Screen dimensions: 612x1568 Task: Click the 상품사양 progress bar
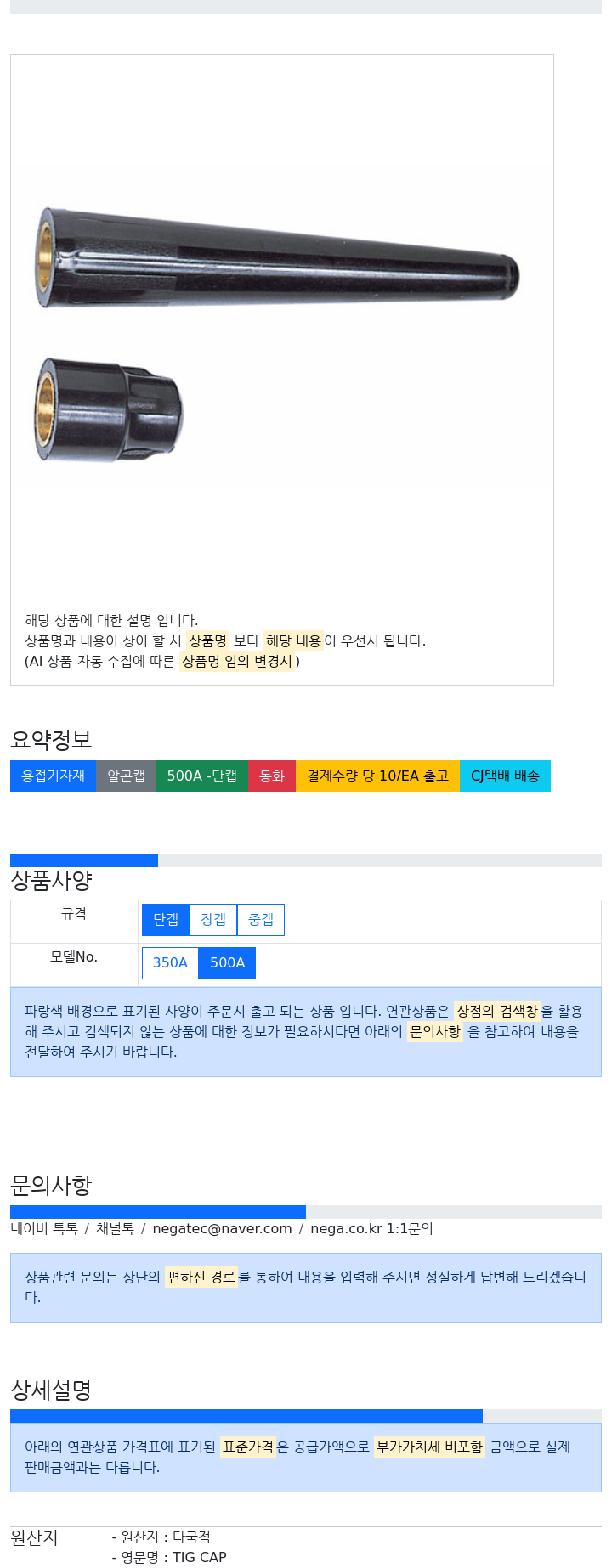[x=306, y=860]
